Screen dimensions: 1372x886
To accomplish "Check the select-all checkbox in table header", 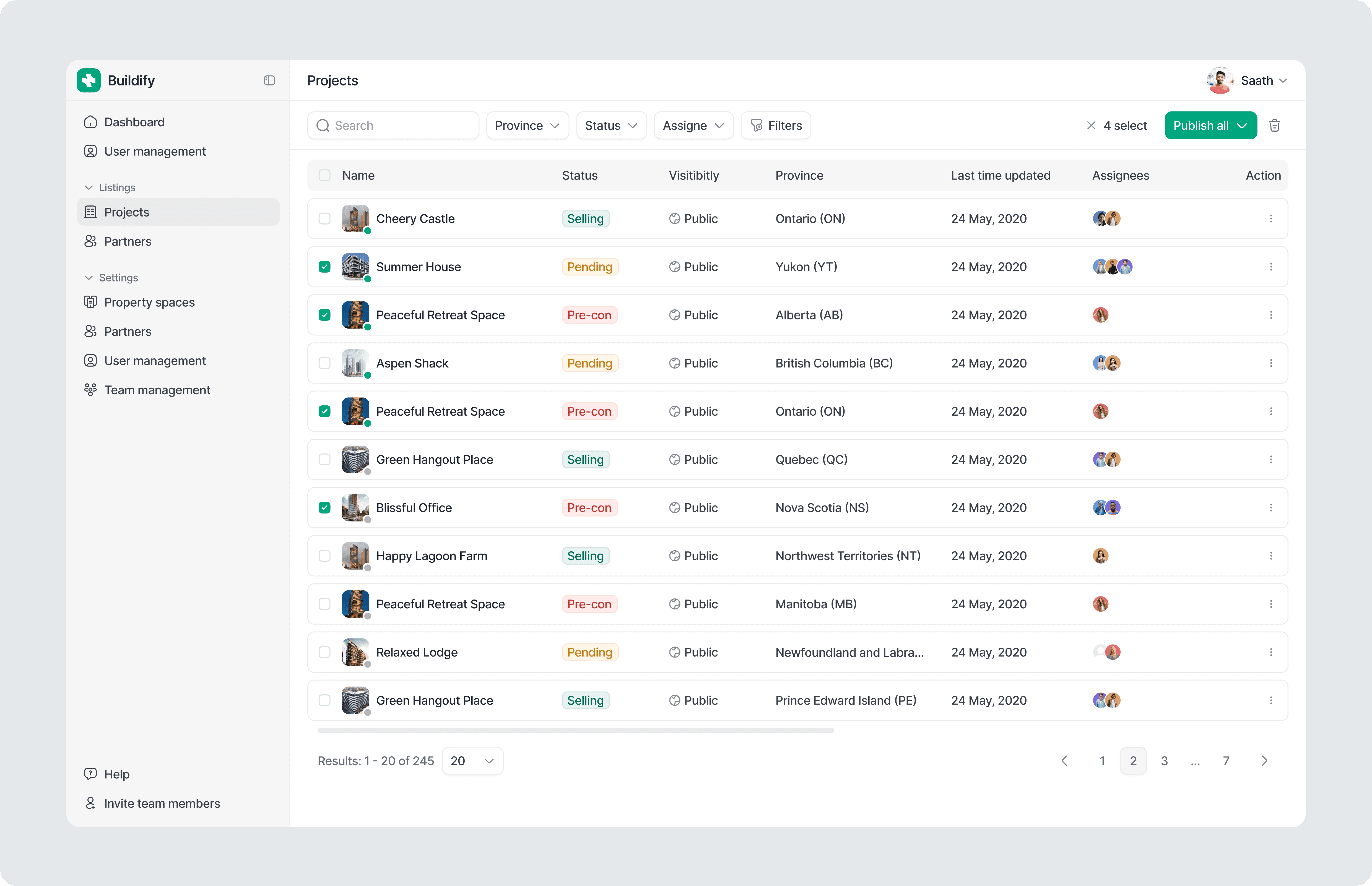I will (x=324, y=175).
